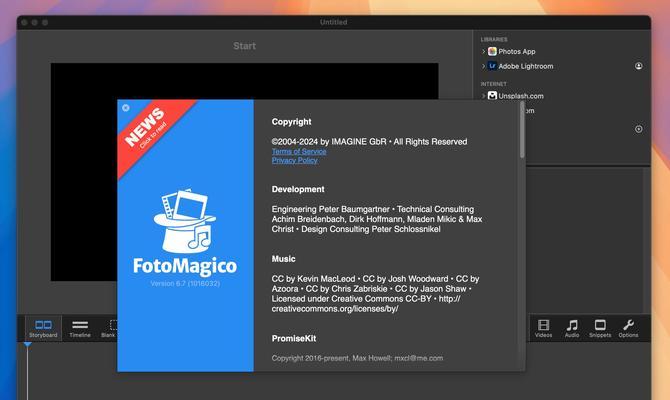Click the LIBRARIES section label

click(x=494, y=39)
